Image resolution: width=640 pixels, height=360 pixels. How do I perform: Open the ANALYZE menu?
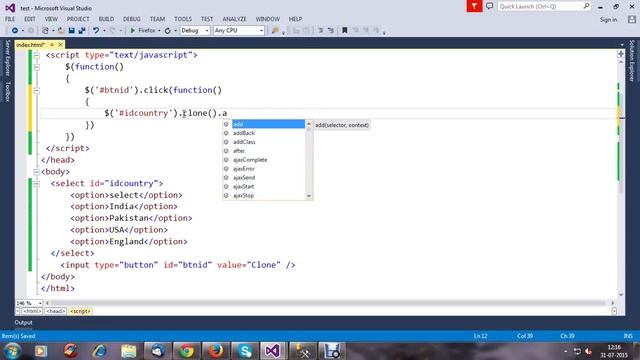(234, 19)
